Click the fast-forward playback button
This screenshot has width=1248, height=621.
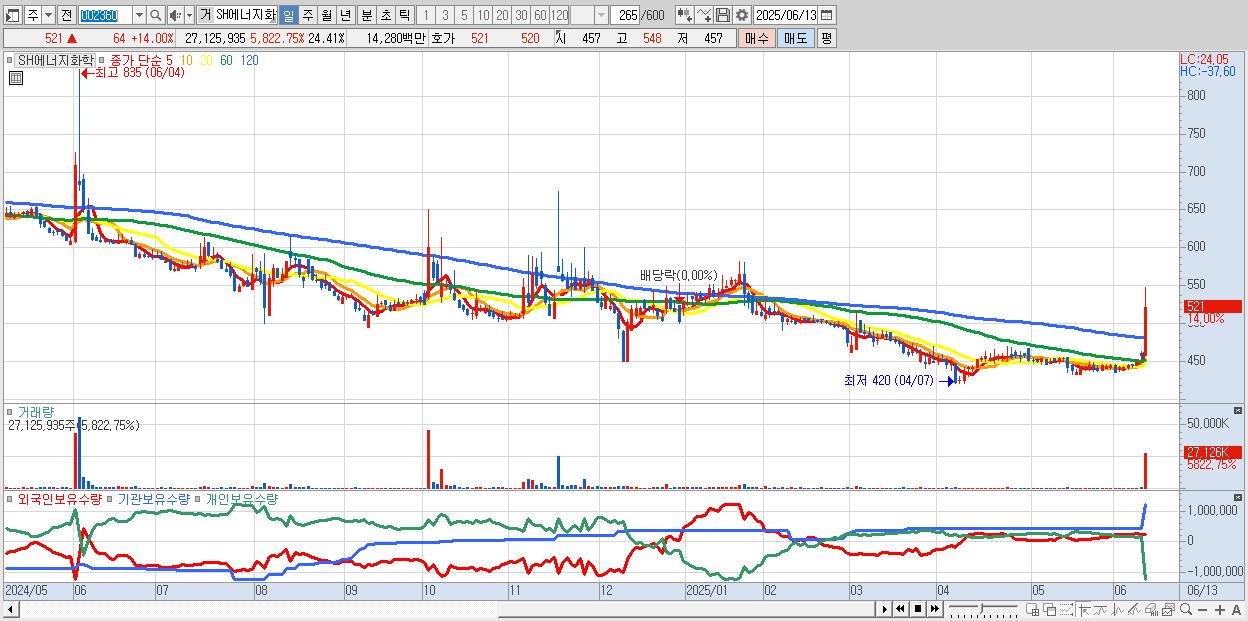pos(934,609)
